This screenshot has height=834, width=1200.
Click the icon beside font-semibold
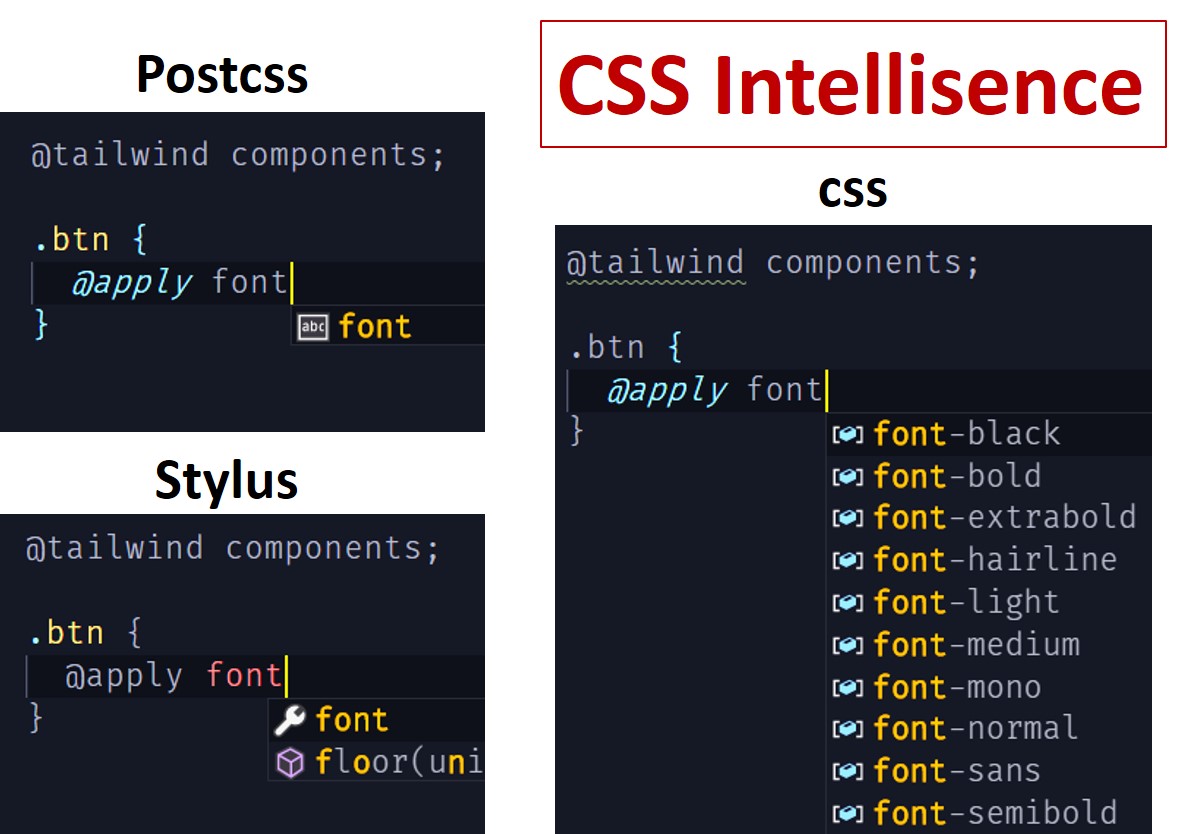848,814
